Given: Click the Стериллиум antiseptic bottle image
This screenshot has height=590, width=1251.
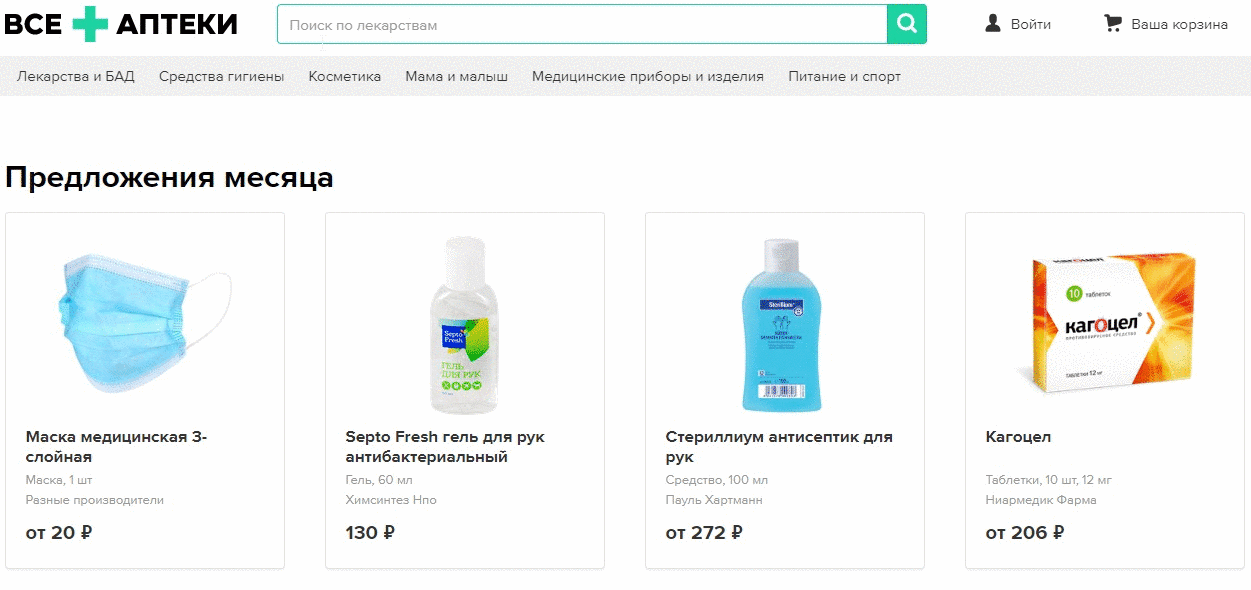Looking at the screenshot, I should 784,320.
